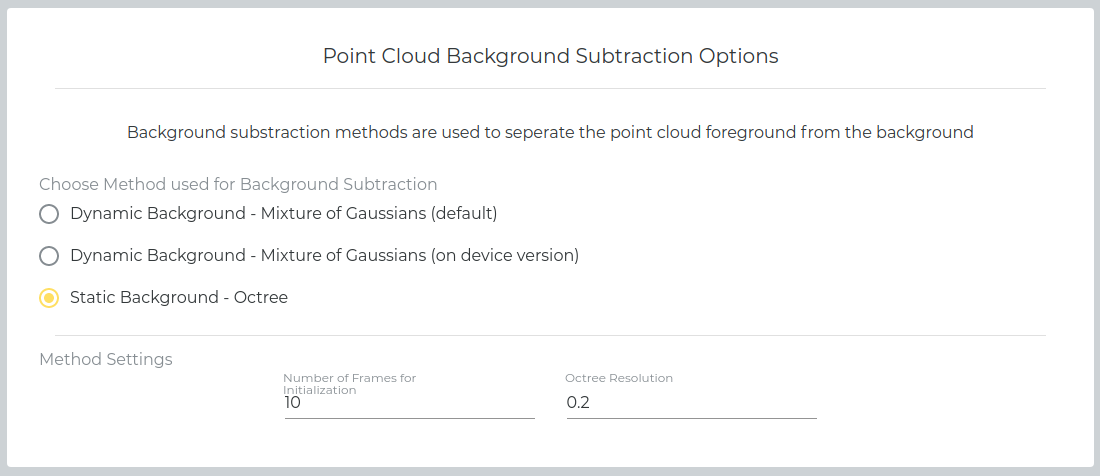The image size is (1100, 476).
Task: Click the 'Octree Resolution' field label
Action: coord(619,378)
